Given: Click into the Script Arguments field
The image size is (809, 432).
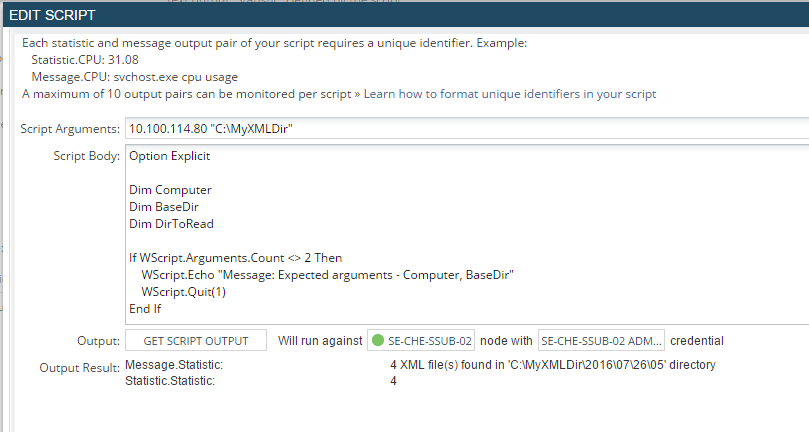Looking at the screenshot, I should pyautogui.click(x=460, y=129).
